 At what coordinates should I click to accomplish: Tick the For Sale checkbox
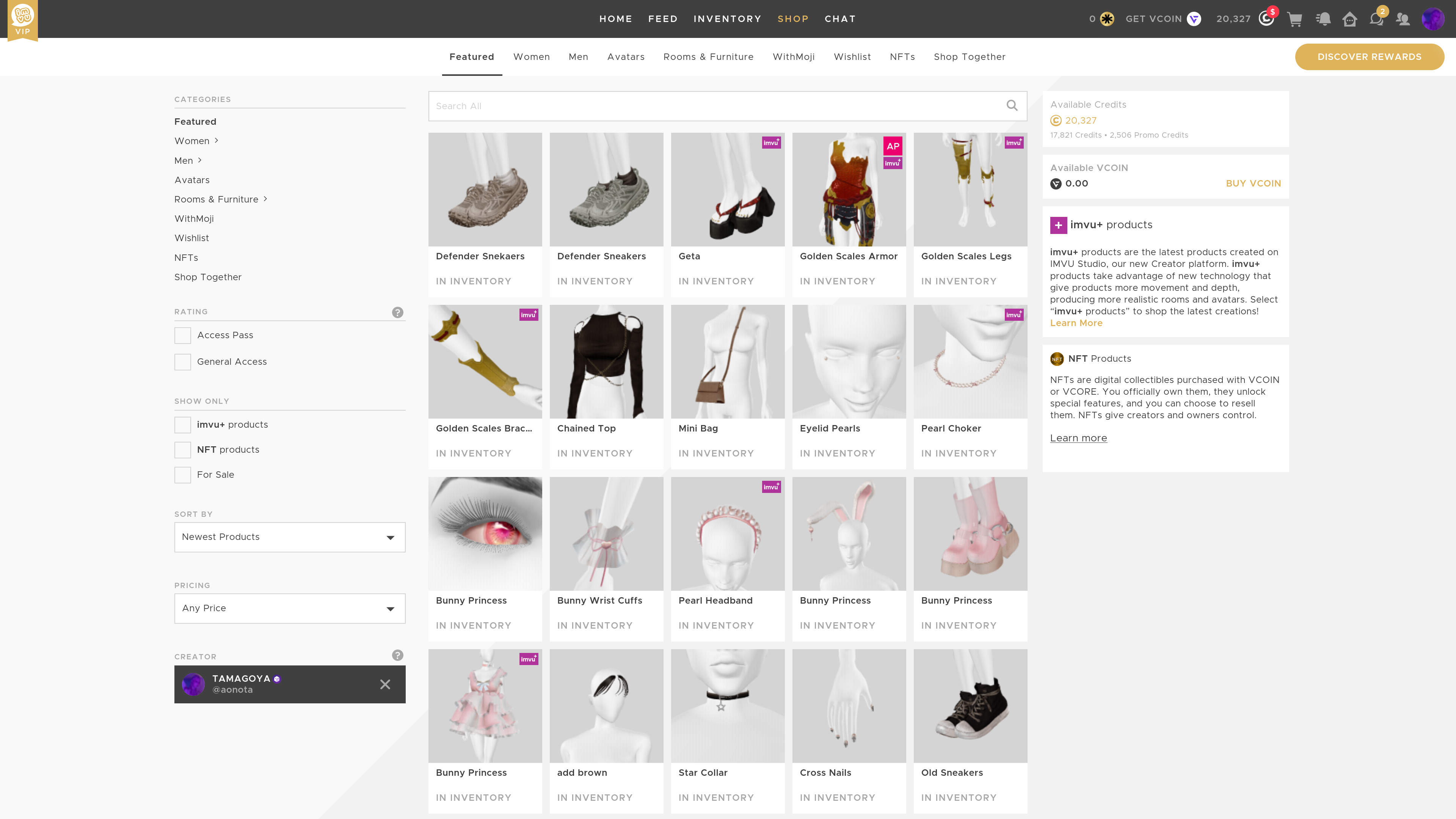click(x=182, y=475)
